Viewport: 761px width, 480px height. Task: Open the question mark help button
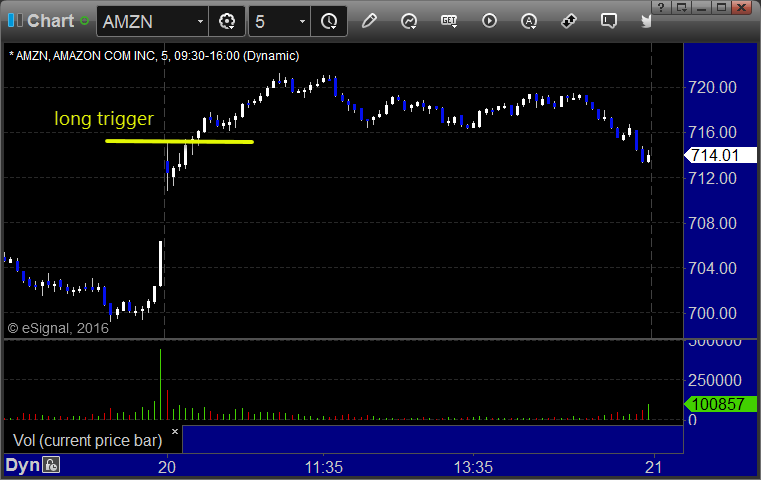661,7
